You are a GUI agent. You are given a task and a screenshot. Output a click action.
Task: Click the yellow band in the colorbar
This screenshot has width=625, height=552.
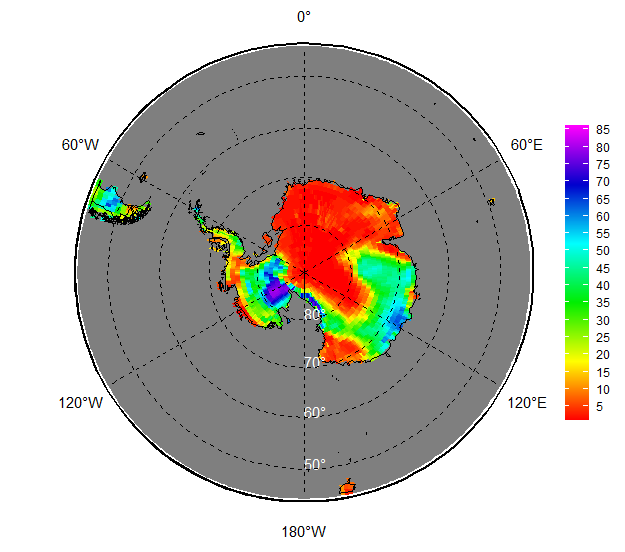(577, 357)
